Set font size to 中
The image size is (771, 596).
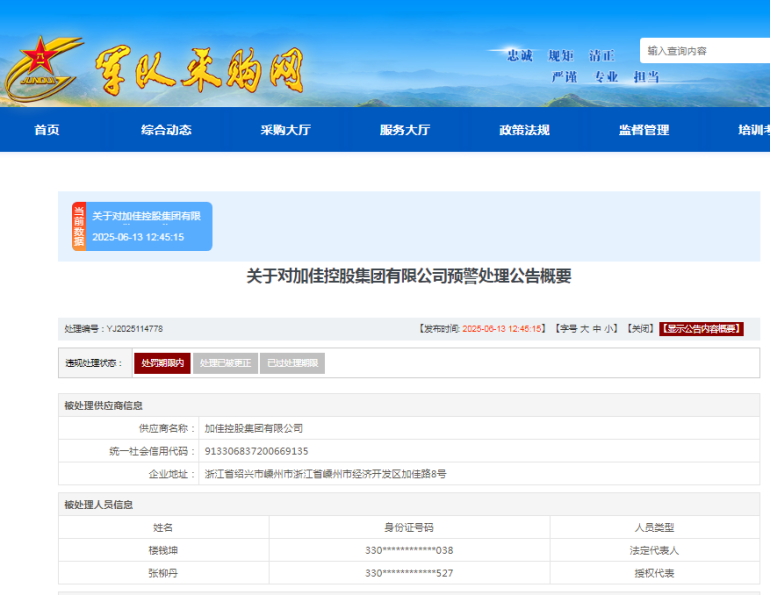[596, 329]
